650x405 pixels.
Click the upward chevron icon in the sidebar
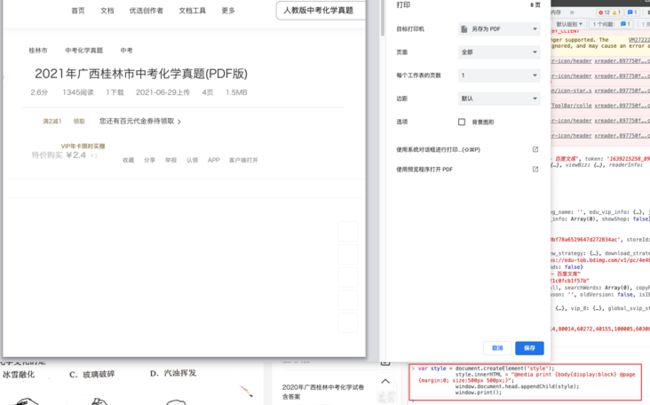click(385, 381)
